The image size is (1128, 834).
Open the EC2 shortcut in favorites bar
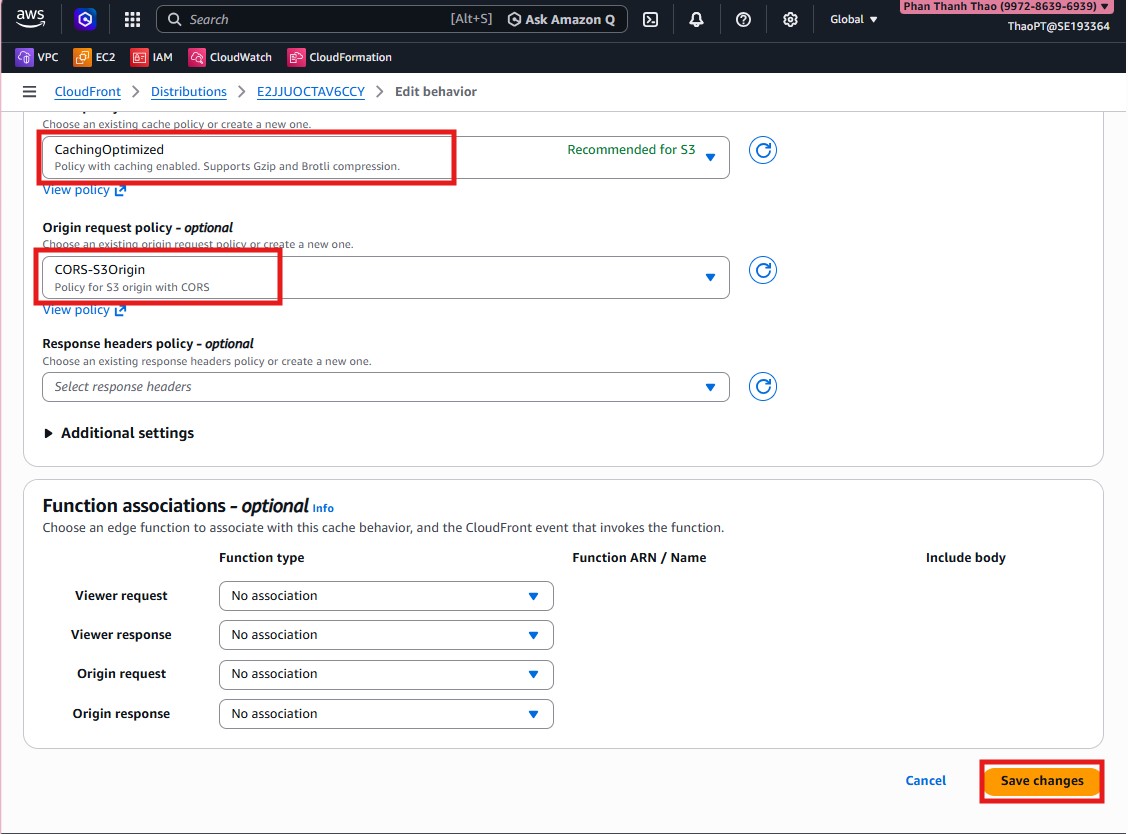click(x=95, y=57)
